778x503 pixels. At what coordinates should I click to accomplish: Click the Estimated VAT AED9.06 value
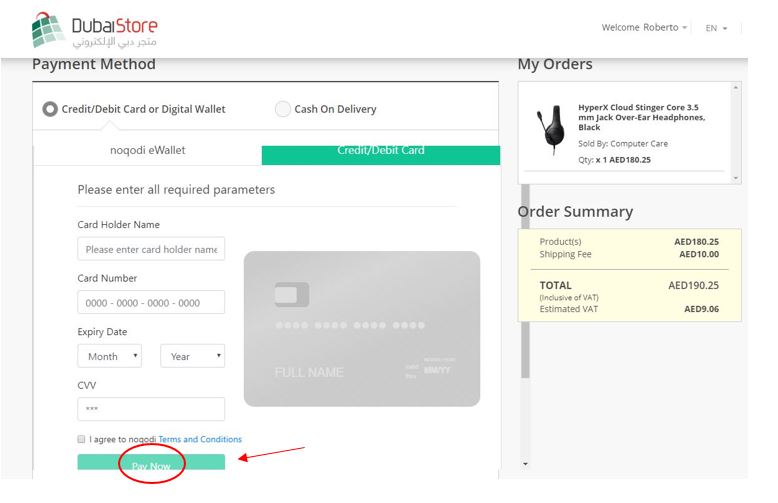(x=701, y=309)
